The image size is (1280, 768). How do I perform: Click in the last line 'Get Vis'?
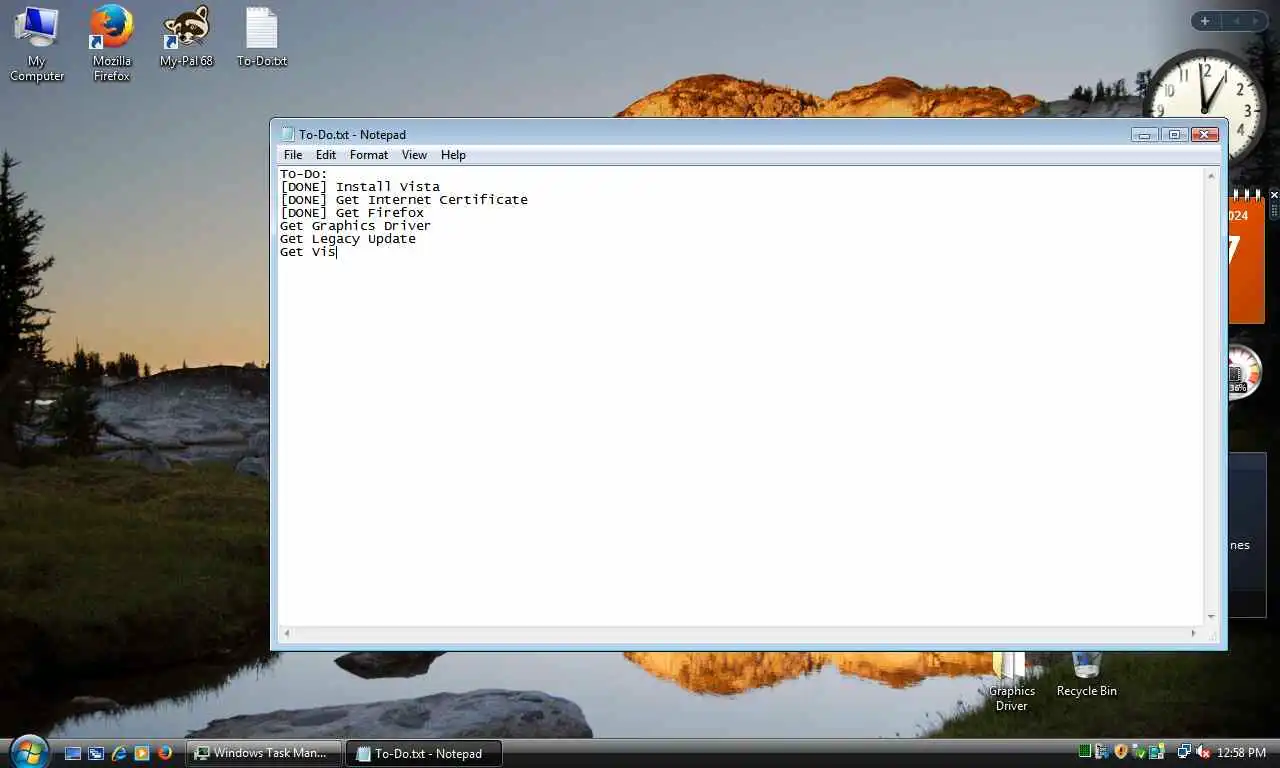point(307,252)
